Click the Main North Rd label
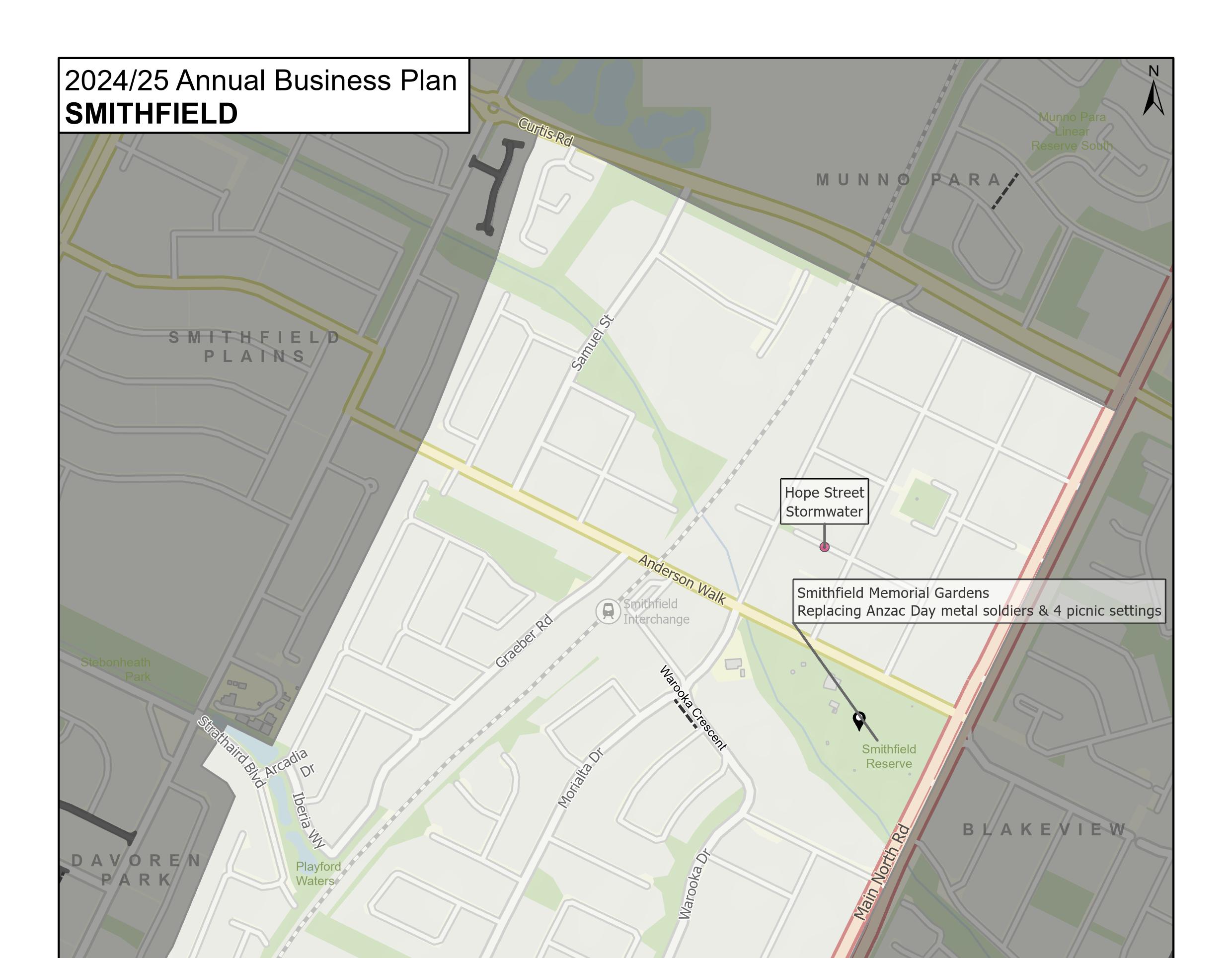 [x=881, y=872]
